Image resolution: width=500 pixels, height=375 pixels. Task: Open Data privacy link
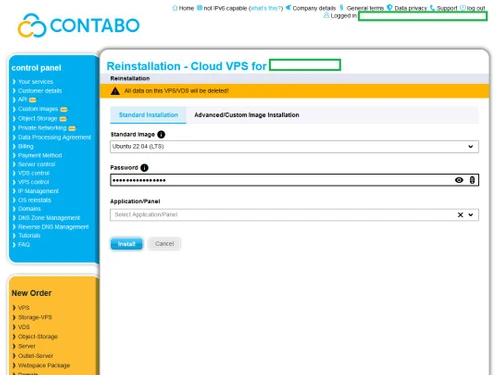411,8
